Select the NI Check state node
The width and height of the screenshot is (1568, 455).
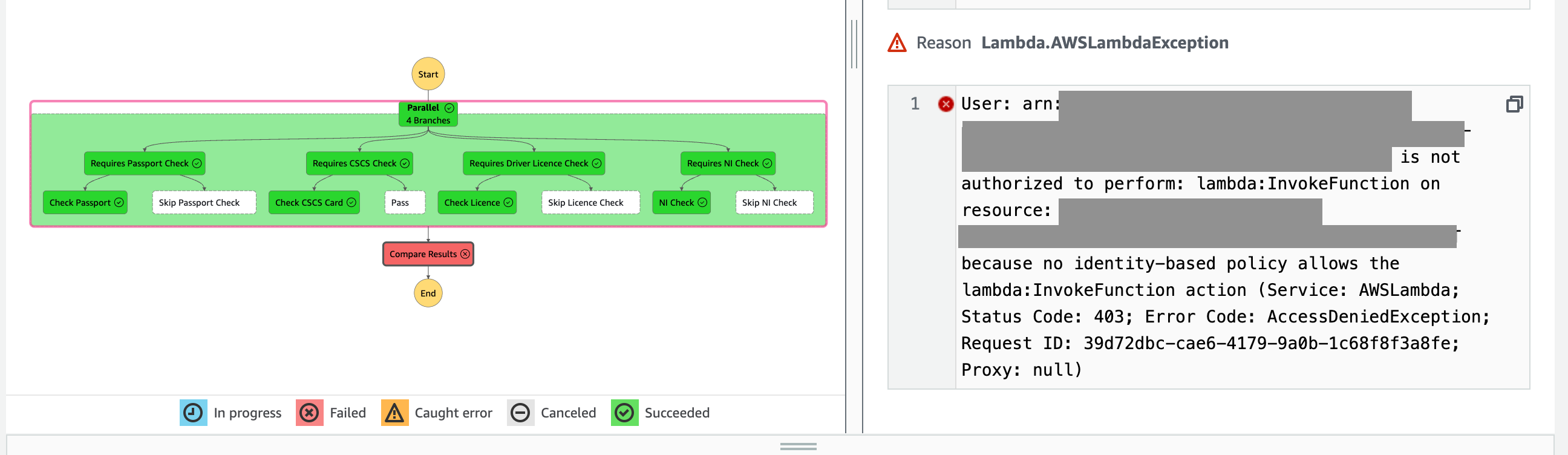[x=682, y=202]
